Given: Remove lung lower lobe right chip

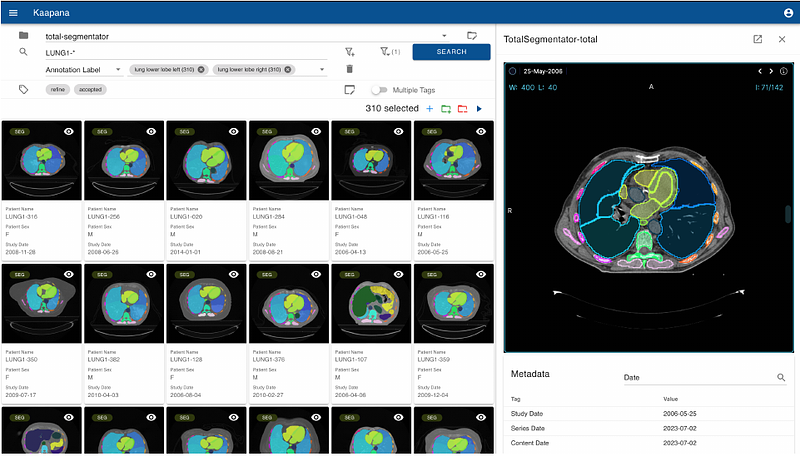Looking at the screenshot, I should 288,69.
